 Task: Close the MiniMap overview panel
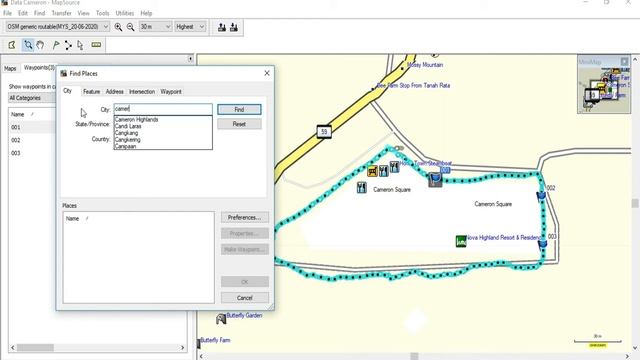(624, 62)
